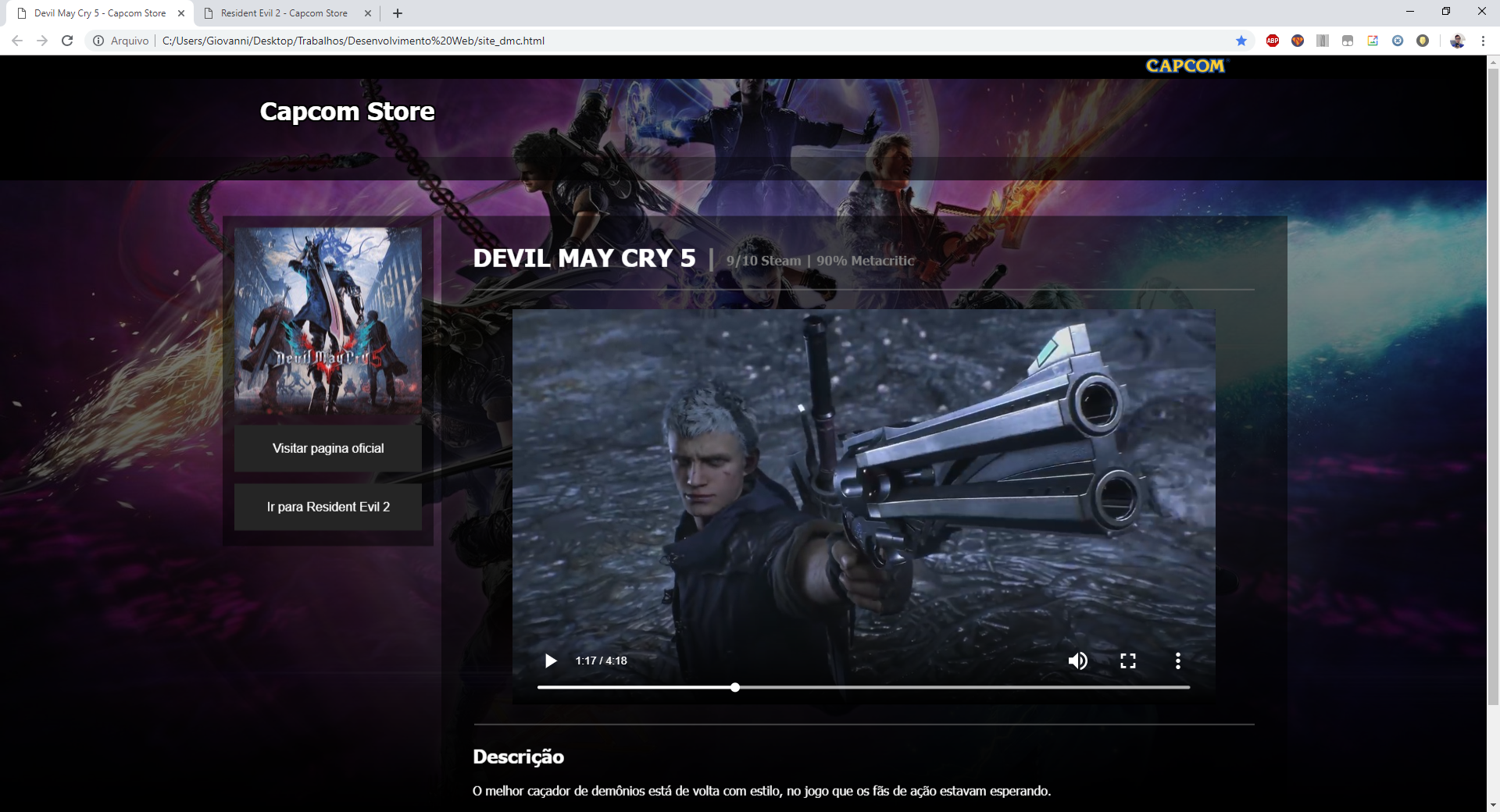Screen dimensions: 1500x812
Task: Click Ir para Resident Evil 2 button
Action: (x=328, y=507)
